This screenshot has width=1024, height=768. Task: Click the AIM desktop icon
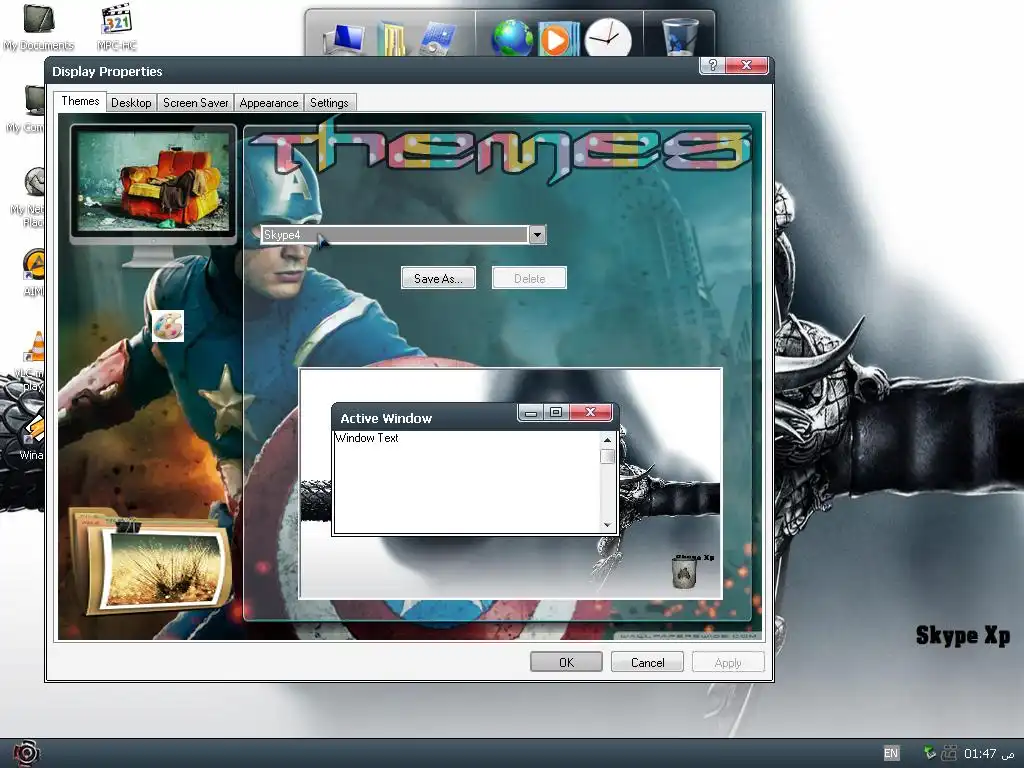pos(33,273)
